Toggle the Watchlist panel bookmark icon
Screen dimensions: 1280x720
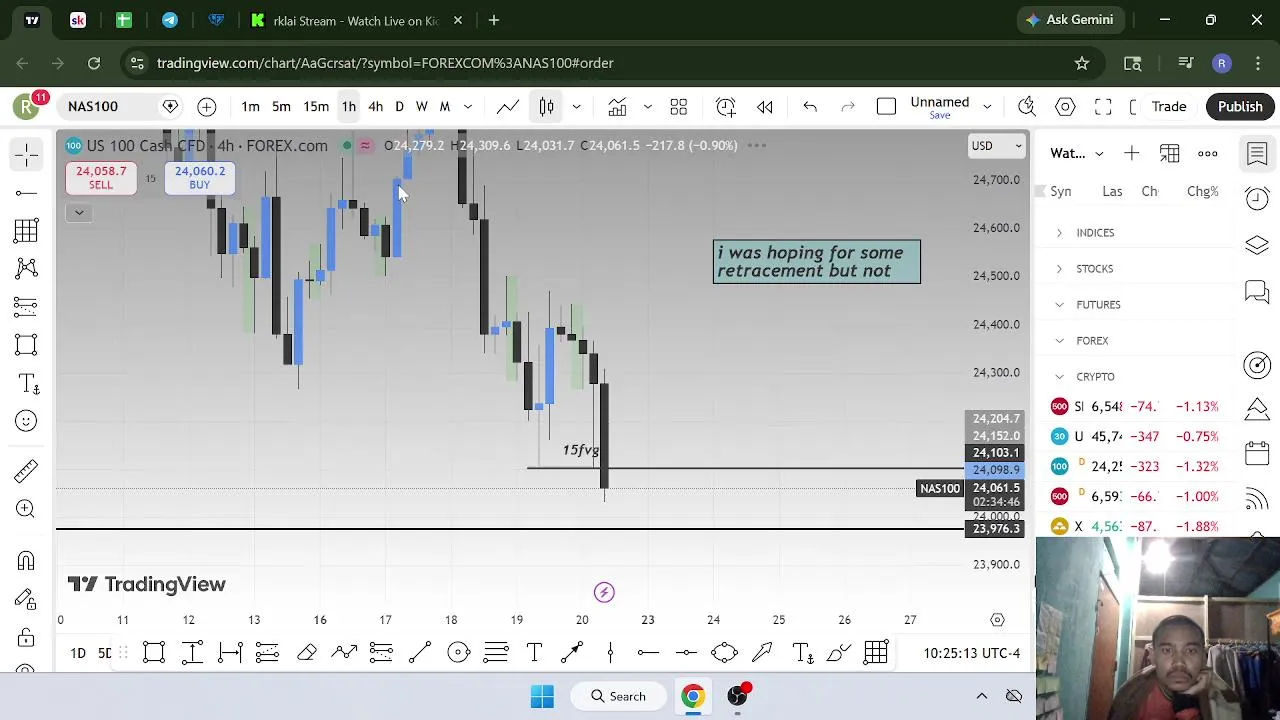click(1257, 153)
